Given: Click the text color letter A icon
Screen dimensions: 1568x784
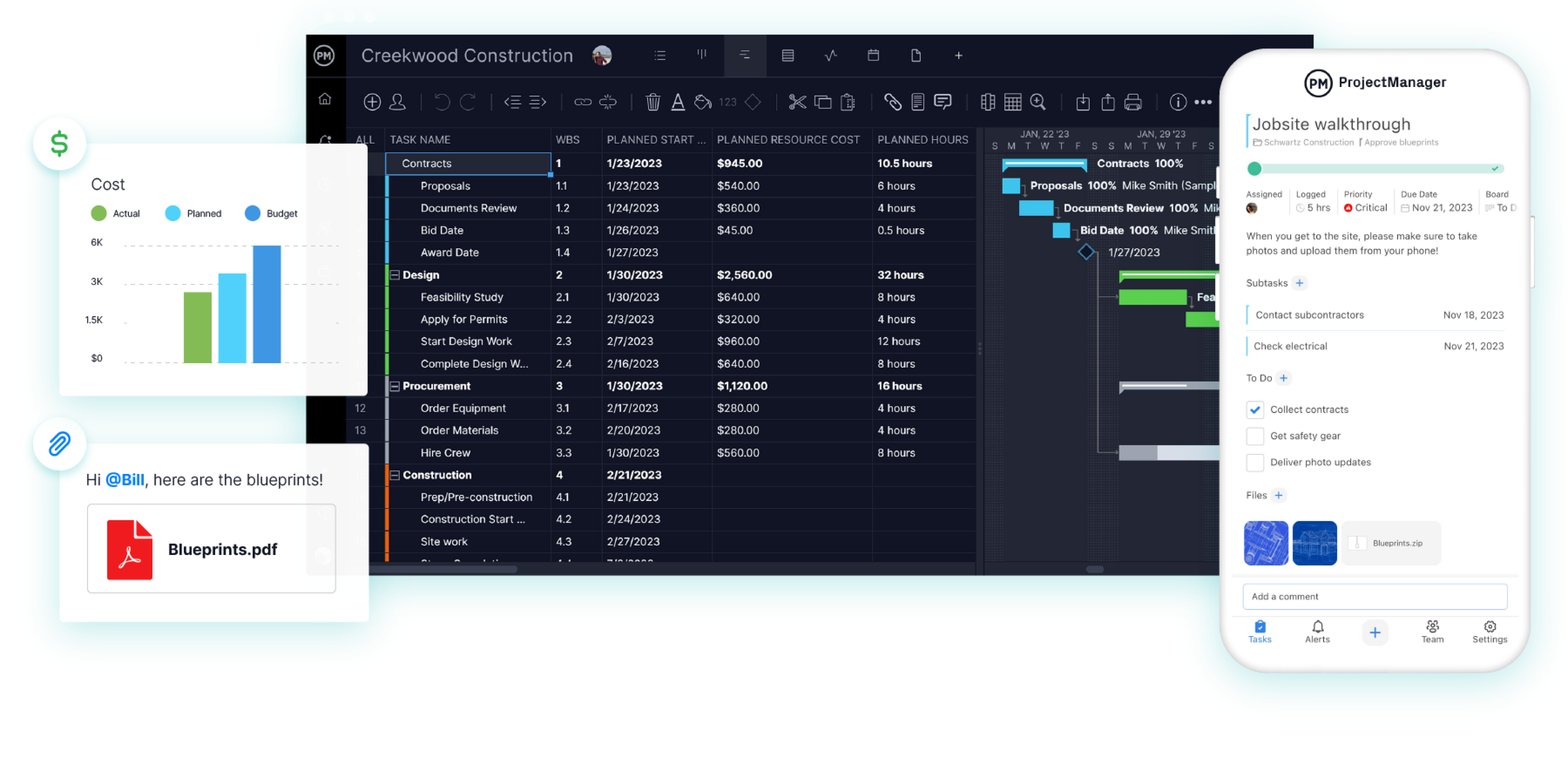Looking at the screenshot, I should [x=677, y=102].
